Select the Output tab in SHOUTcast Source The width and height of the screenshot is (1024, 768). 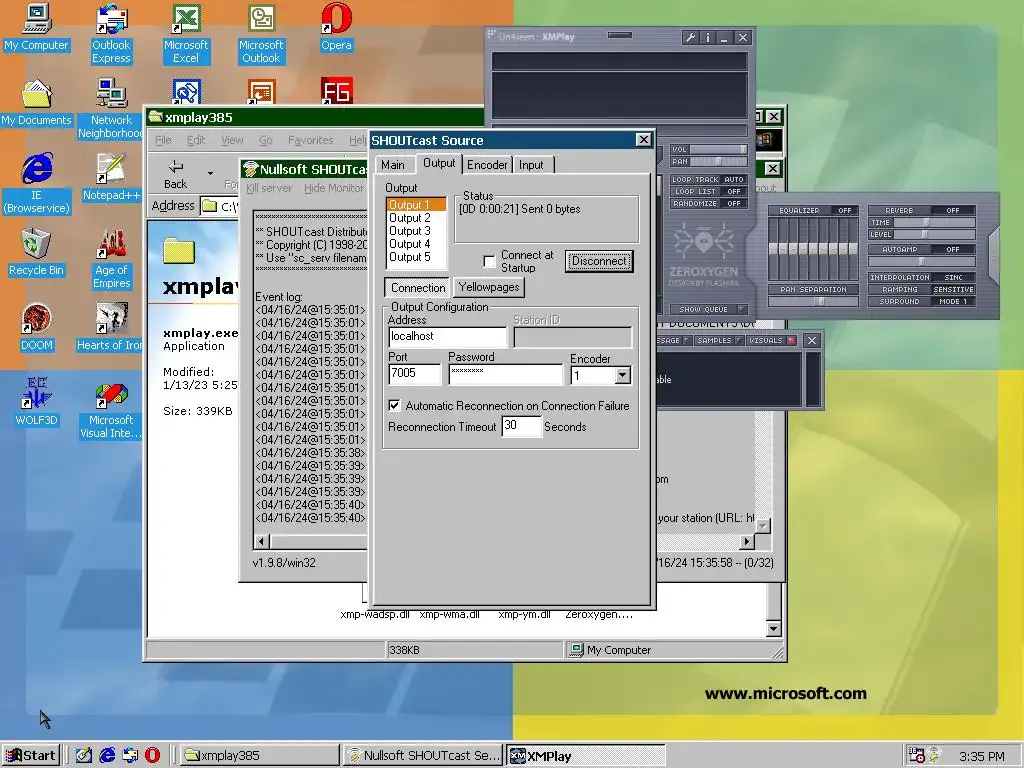(439, 163)
